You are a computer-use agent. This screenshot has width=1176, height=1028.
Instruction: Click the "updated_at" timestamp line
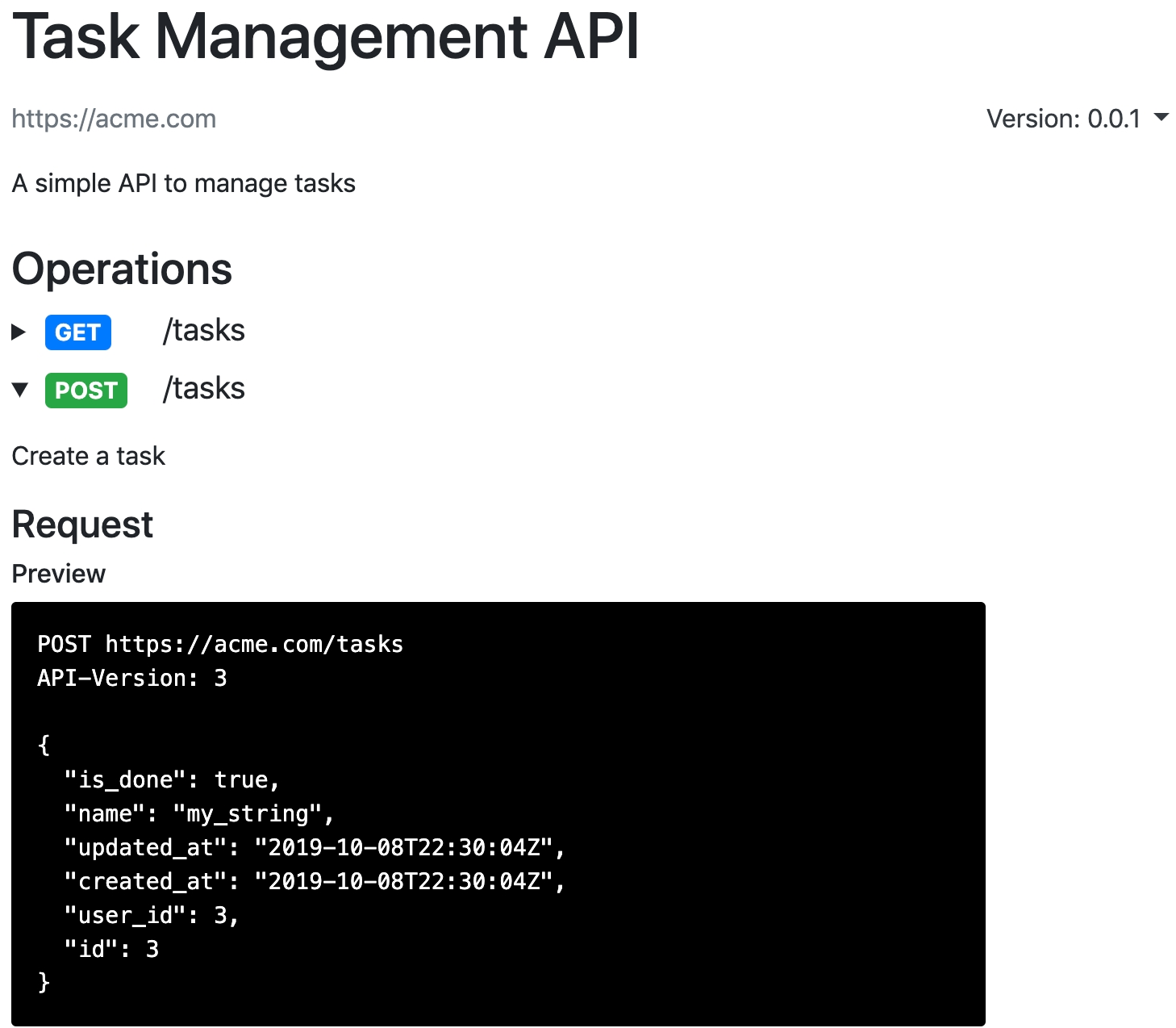[315, 847]
